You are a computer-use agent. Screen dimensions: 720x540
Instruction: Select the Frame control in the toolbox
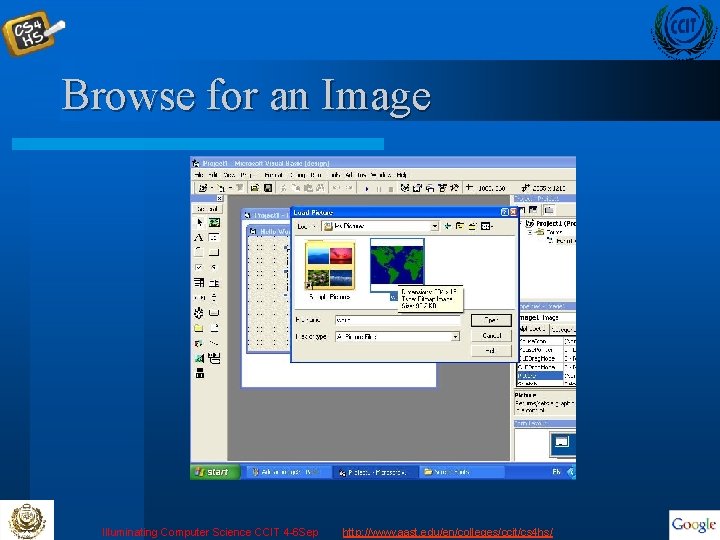199,252
